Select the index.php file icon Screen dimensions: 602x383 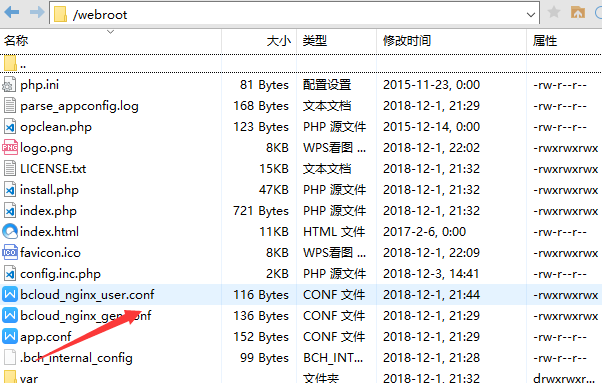(x=10, y=211)
